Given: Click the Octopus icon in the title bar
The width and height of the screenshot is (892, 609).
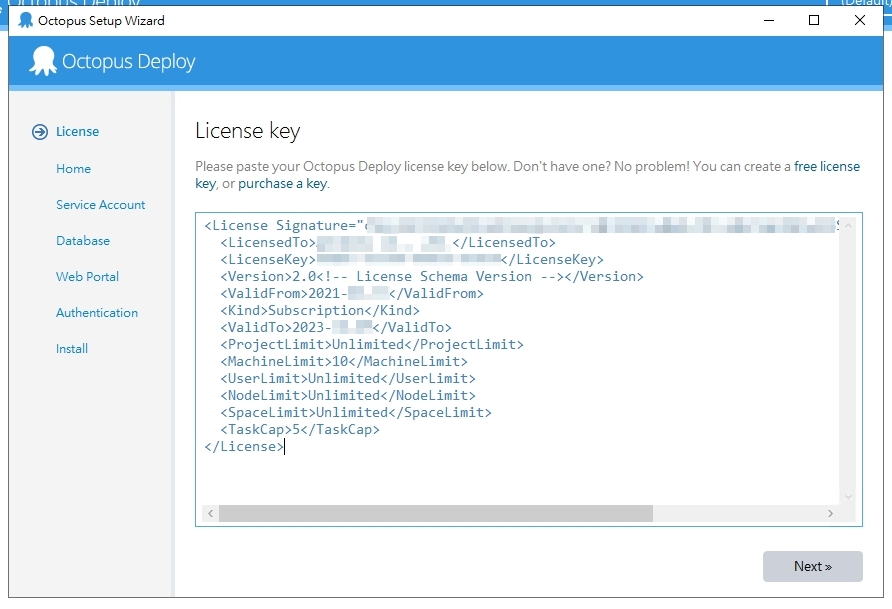Looking at the screenshot, I should click(26, 20).
